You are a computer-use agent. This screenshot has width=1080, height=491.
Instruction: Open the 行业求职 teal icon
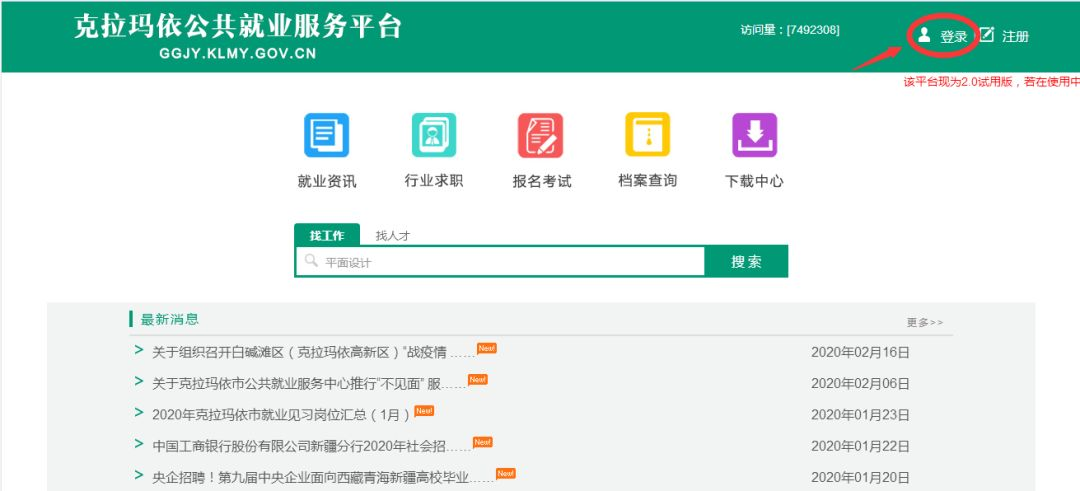point(433,135)
